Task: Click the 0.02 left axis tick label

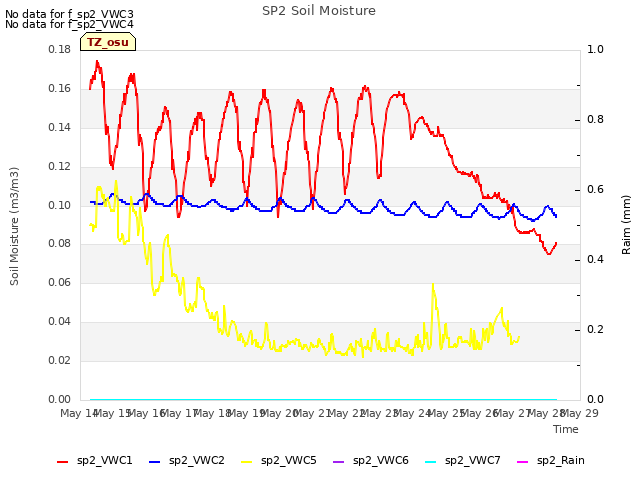Action: (x=60, y=360)
